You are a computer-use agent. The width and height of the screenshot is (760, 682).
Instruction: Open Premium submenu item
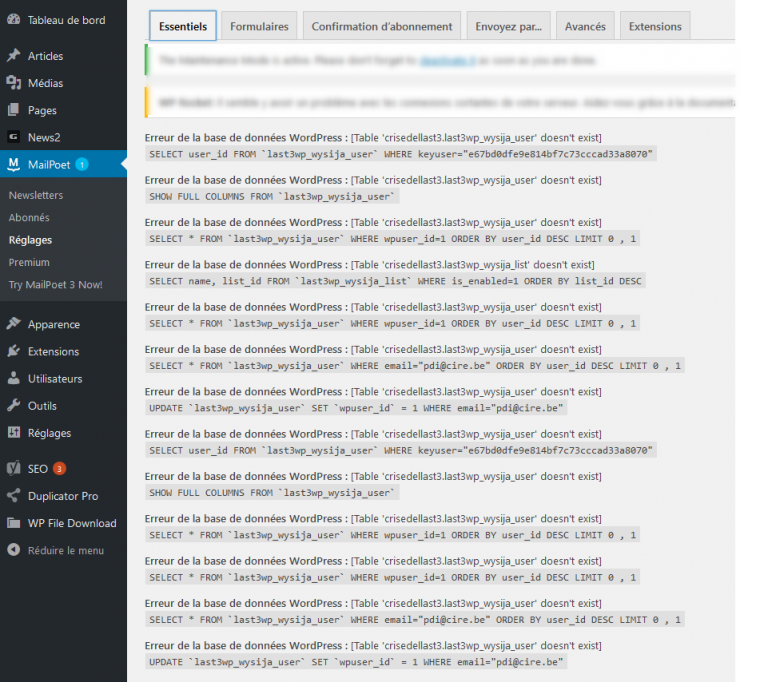(29, 262)
